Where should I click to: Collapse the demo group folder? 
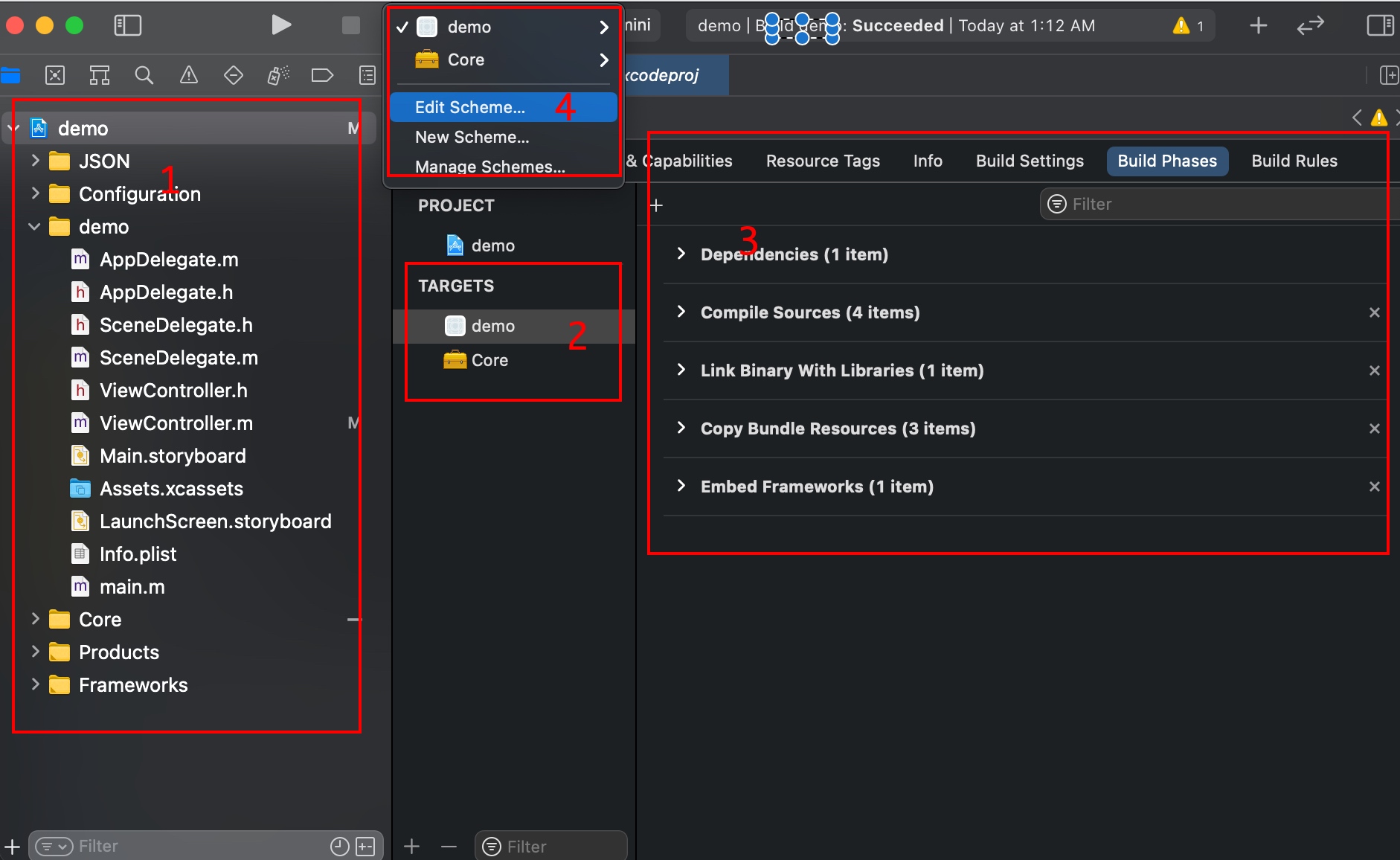pos(34,226)
